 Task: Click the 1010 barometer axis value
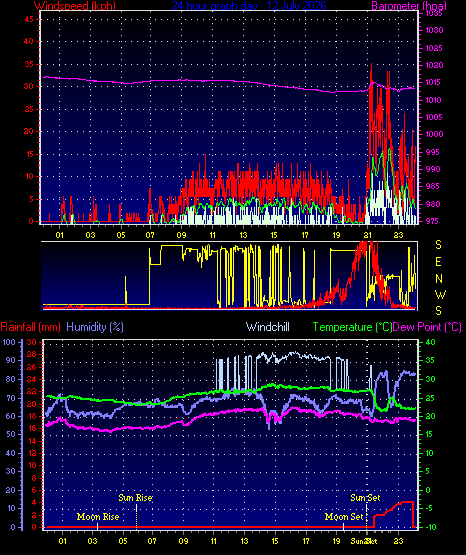click(x=434, y=100)
